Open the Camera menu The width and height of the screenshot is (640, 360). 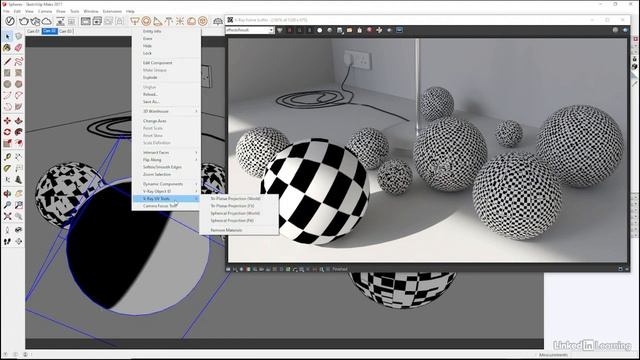[45, 11]
